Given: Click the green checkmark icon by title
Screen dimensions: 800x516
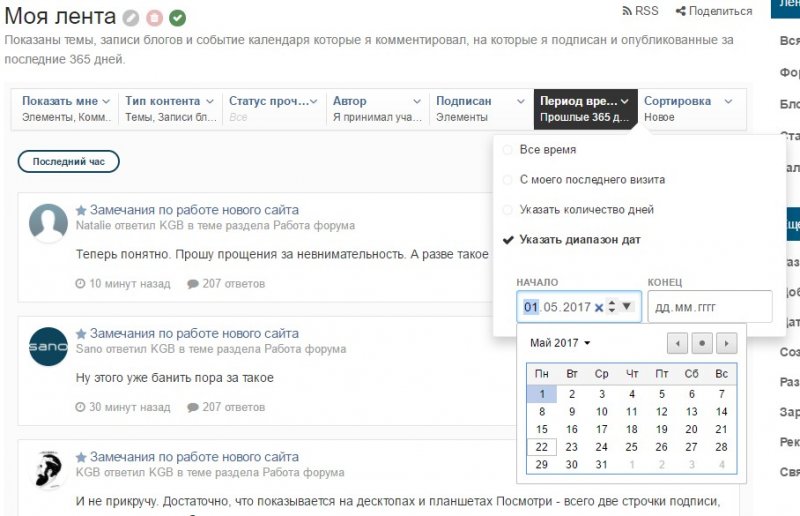Looking at the screenshot, I should [x=177, y=17].
